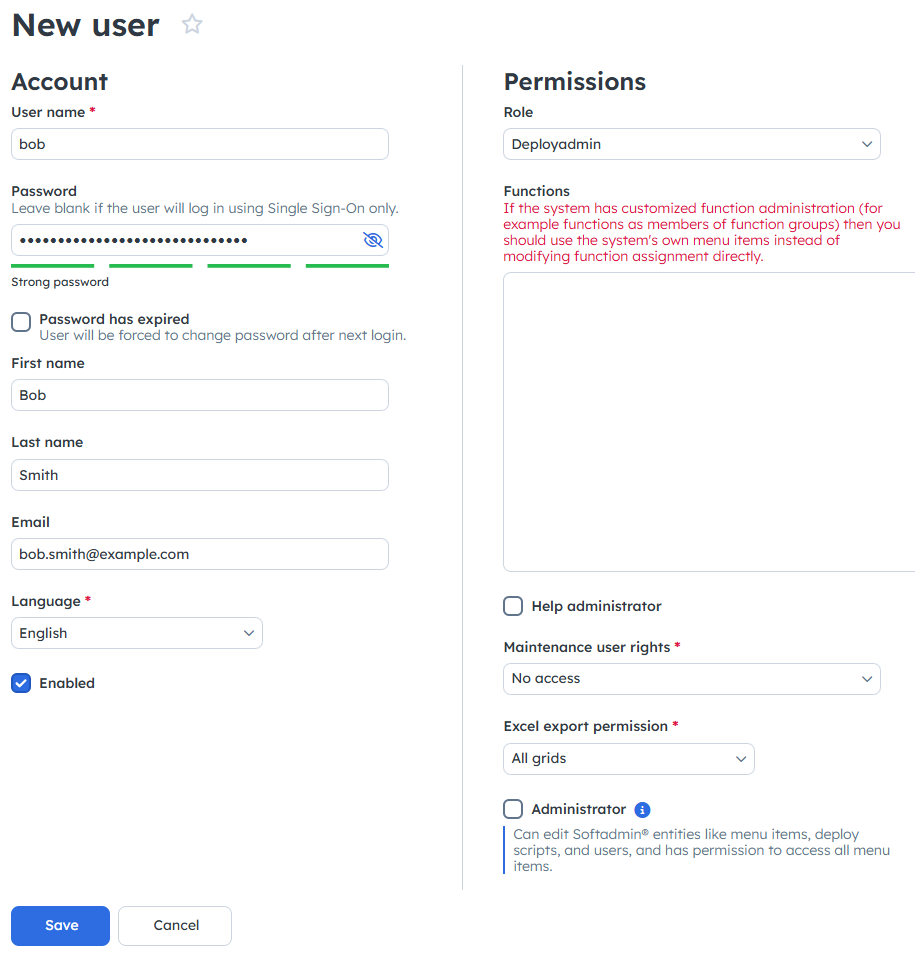This screenshot has width=915, height=960.
Task: Click inside the empty Functions list box
Action: click(x=709, y=422)
